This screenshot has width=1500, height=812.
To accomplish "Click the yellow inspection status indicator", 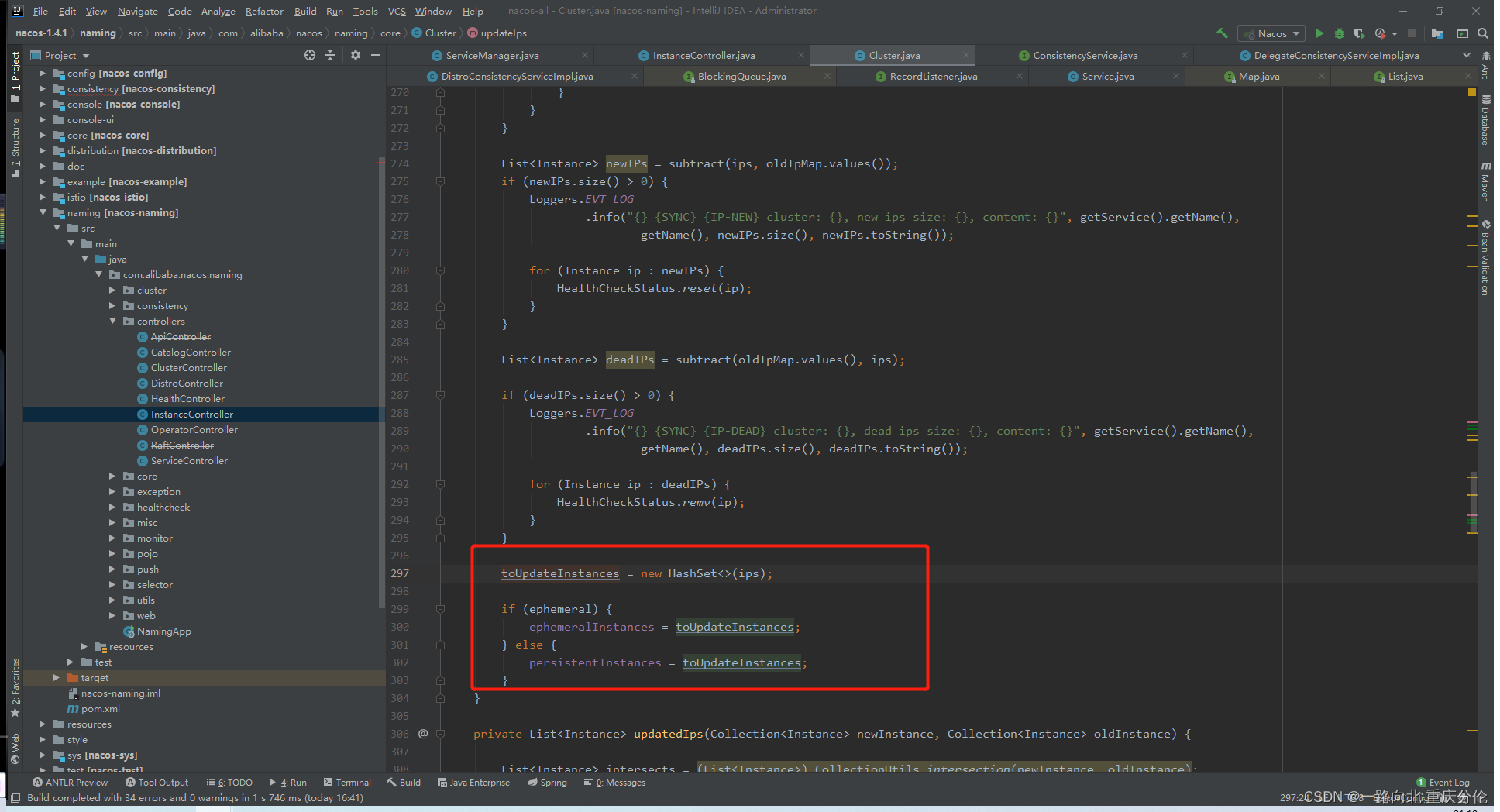I will coord(1472,91).
